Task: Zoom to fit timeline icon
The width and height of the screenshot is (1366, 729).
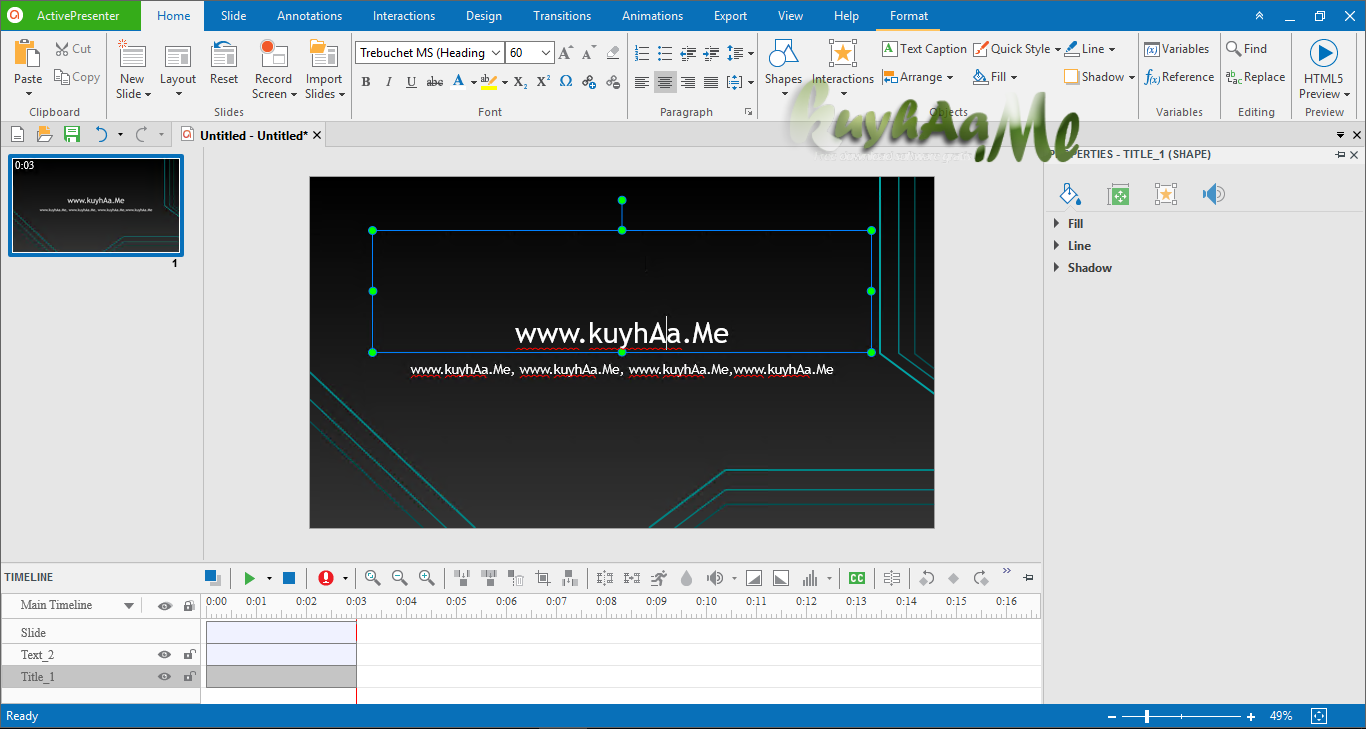Action: (372, 577)
